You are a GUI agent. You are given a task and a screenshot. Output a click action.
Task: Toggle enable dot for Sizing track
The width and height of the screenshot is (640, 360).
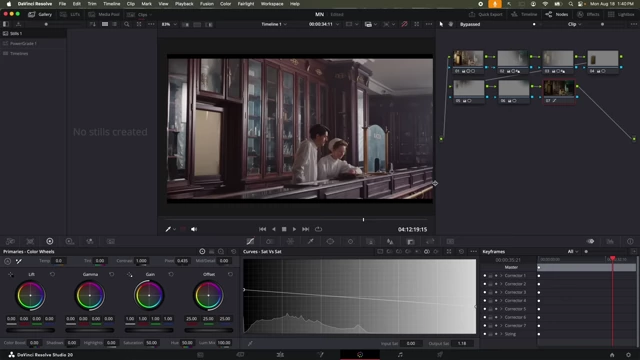(x=485, y=334)
